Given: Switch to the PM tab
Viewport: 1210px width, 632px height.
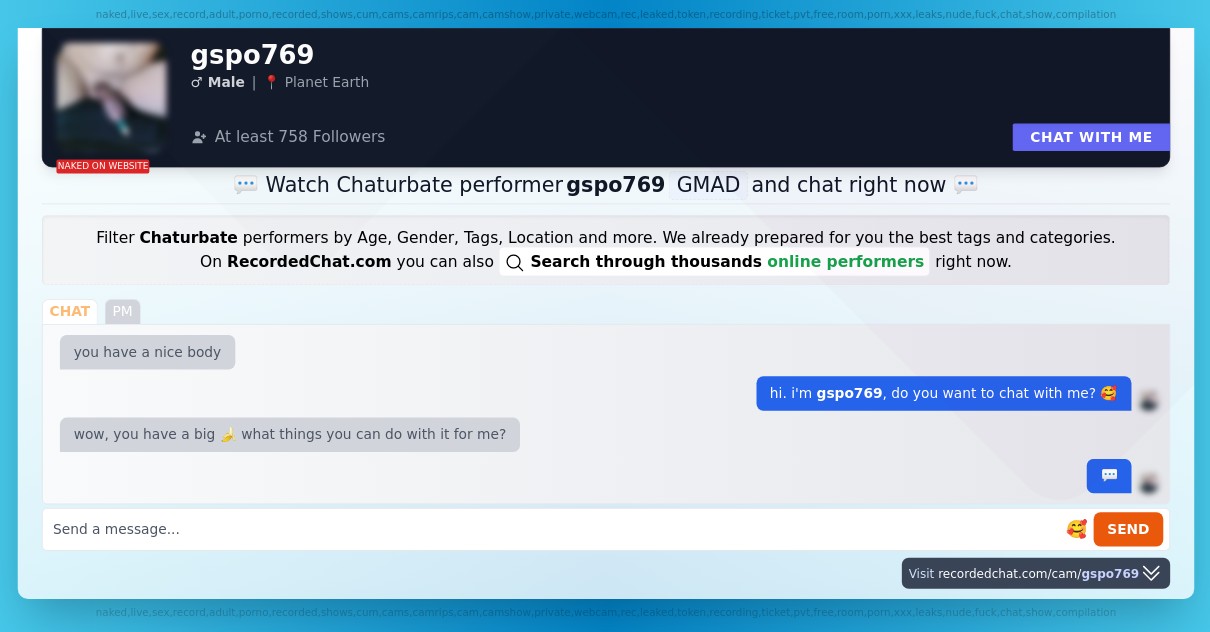Looking at the screenshot, I should click(x=122, y=311).
